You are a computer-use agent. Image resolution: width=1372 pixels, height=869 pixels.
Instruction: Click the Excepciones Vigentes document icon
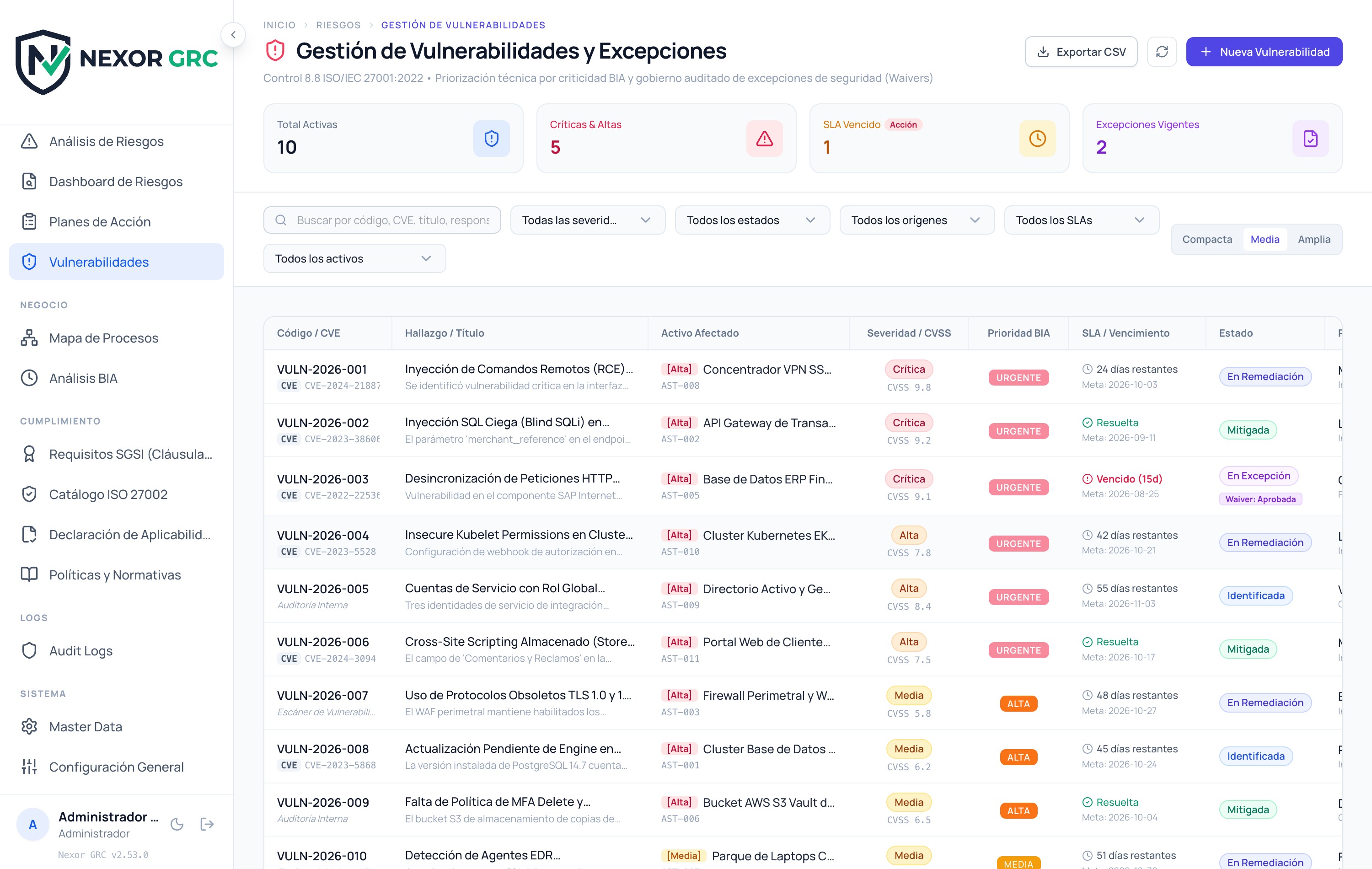coord(1310,139)
